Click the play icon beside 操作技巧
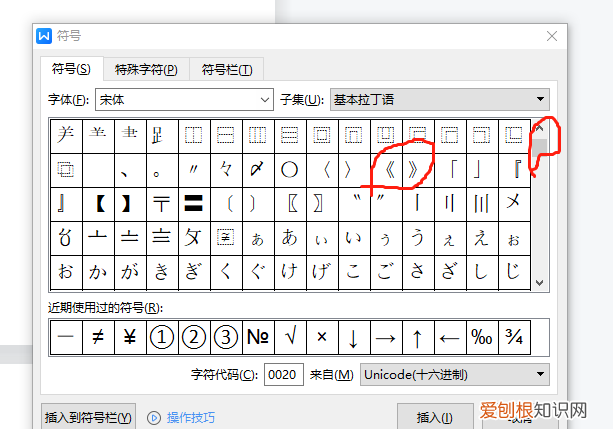Viewport: 613px width, 429px height. click(154, 418)
